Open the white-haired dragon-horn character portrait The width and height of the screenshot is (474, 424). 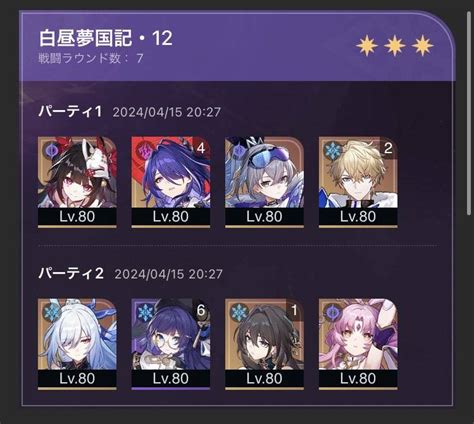[x=77, y=344]
